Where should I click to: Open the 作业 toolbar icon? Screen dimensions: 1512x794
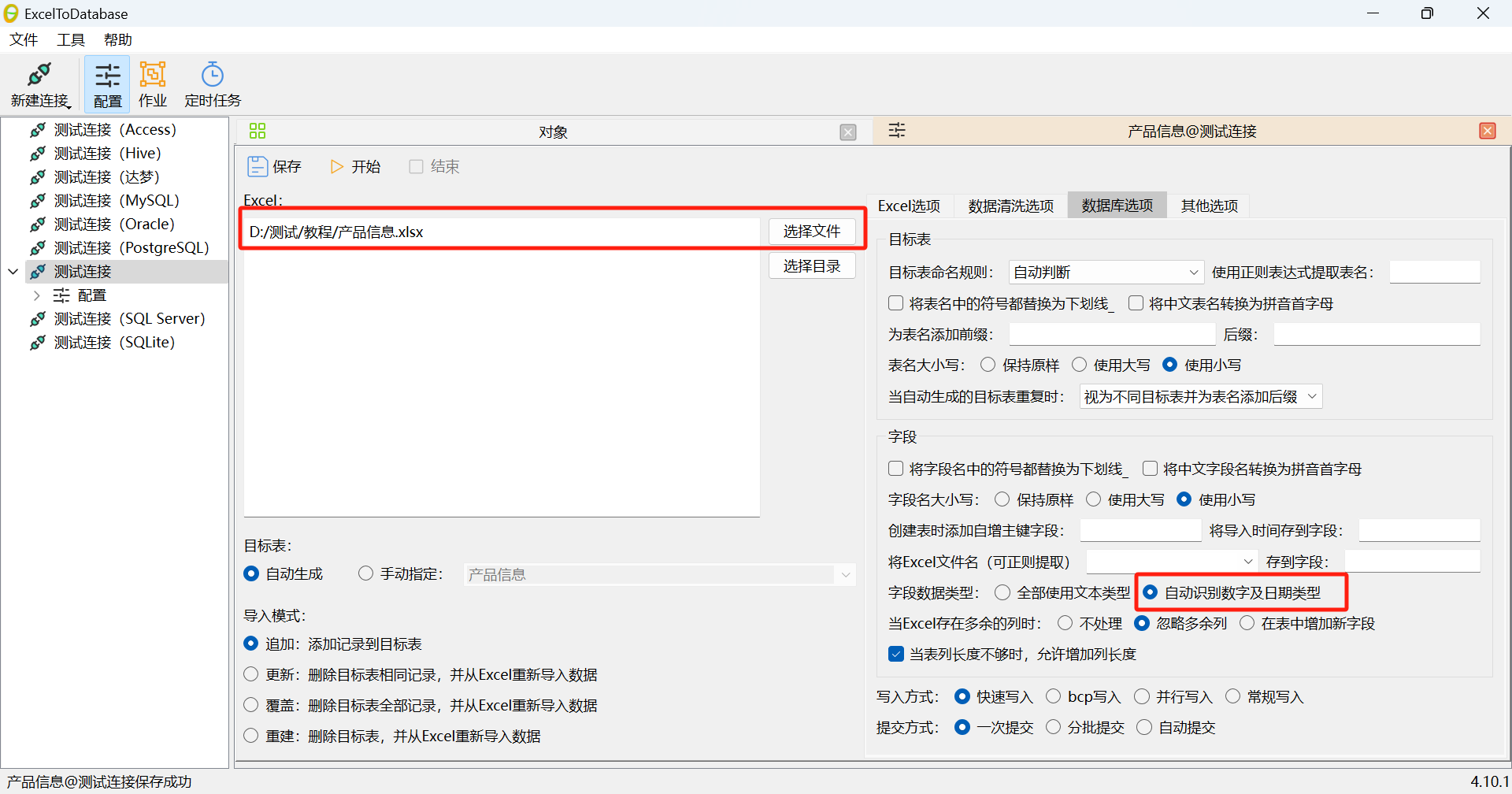click(x=153, y=75)
